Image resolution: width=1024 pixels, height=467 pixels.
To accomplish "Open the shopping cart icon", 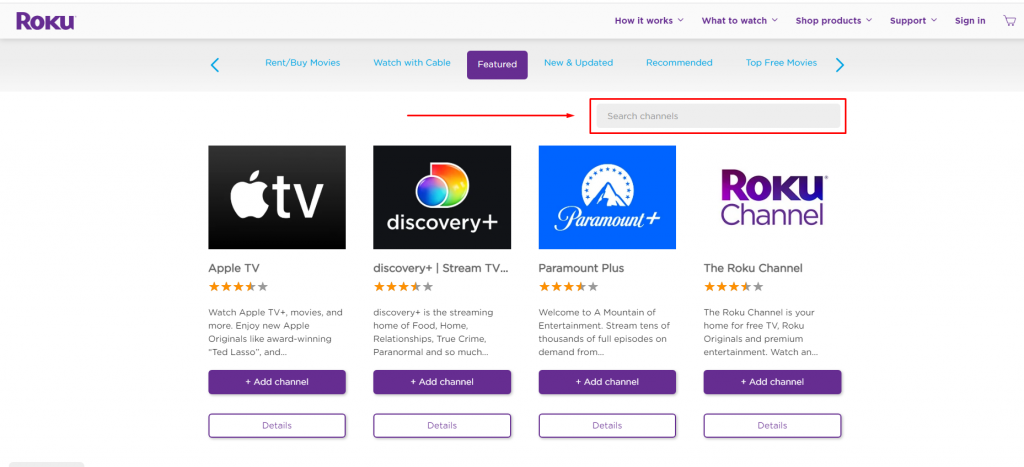I will (1010, 20).
